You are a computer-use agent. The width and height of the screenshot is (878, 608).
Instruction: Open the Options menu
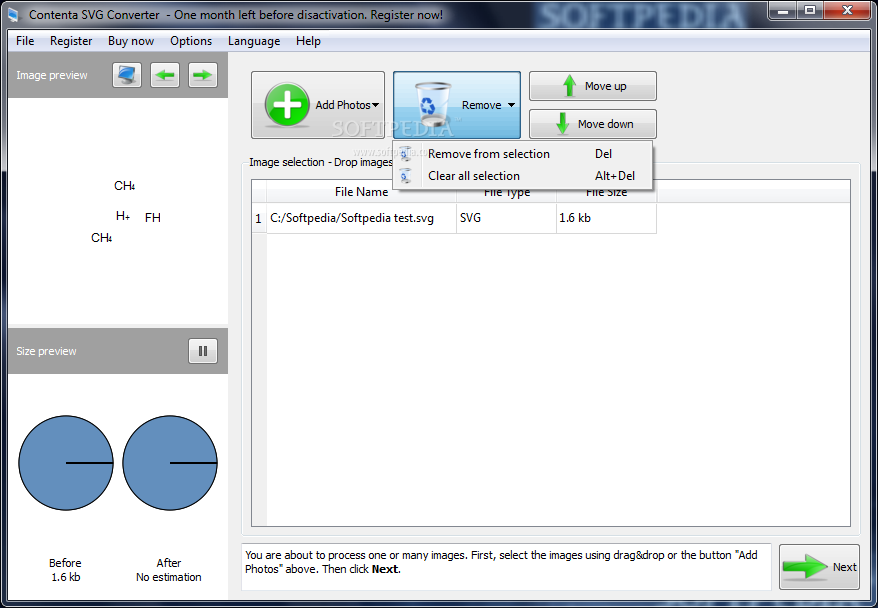pos(191,41)
